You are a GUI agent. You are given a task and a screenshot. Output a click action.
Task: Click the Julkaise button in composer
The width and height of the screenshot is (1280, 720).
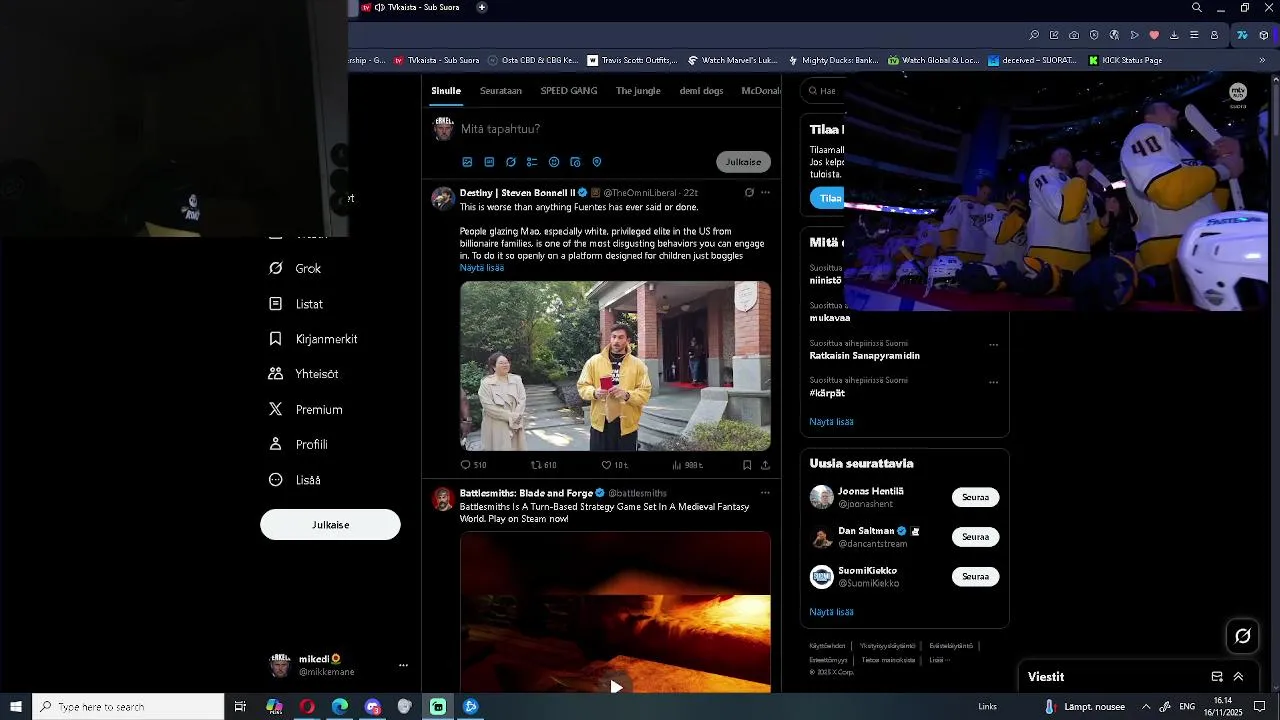click(743, 162)
